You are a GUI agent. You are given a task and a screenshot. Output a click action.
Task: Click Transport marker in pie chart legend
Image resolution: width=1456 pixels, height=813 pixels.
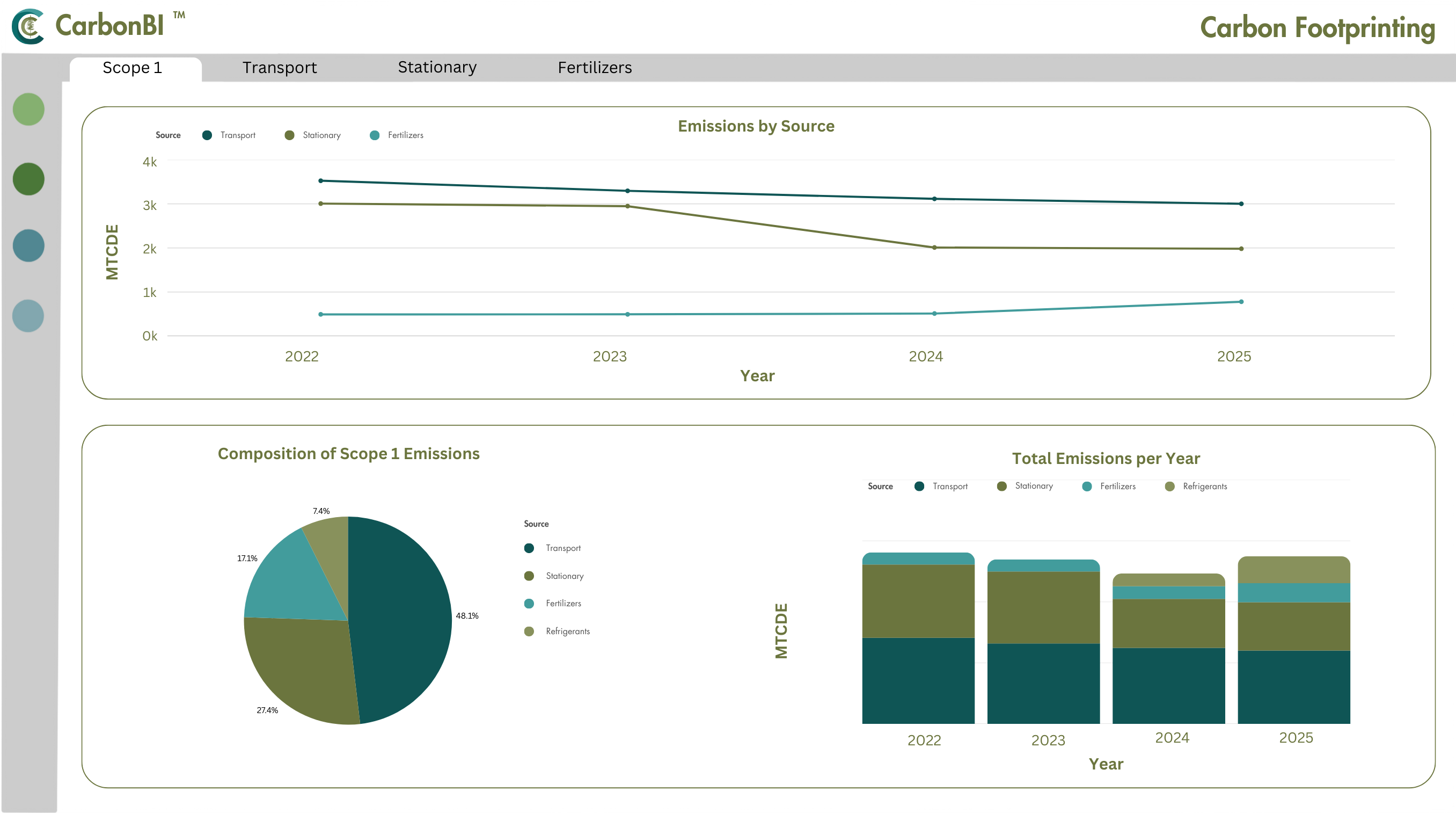pos(529,548)
